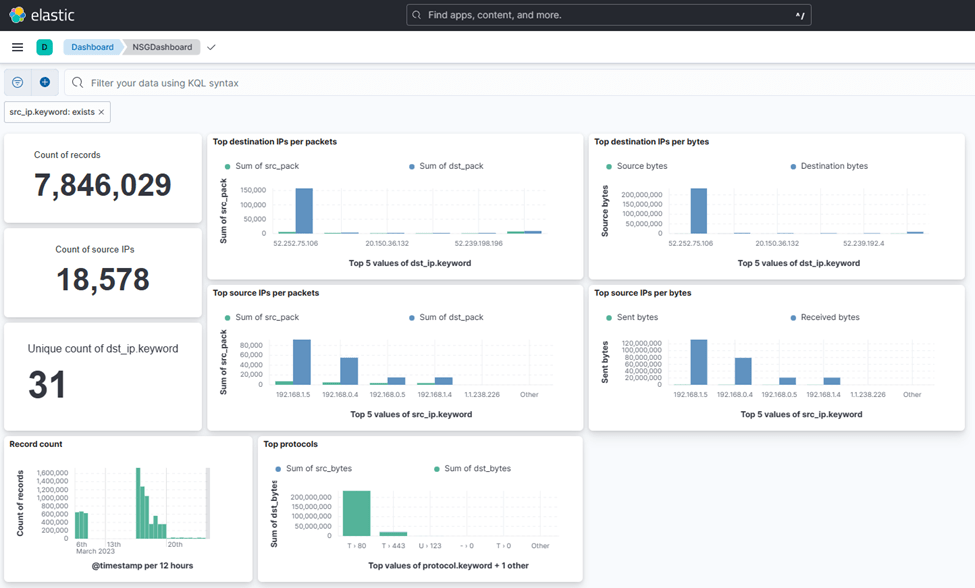975x588 pixels.
Task: Focus the KQL filter query input
Action: click(x=400, y=83)
